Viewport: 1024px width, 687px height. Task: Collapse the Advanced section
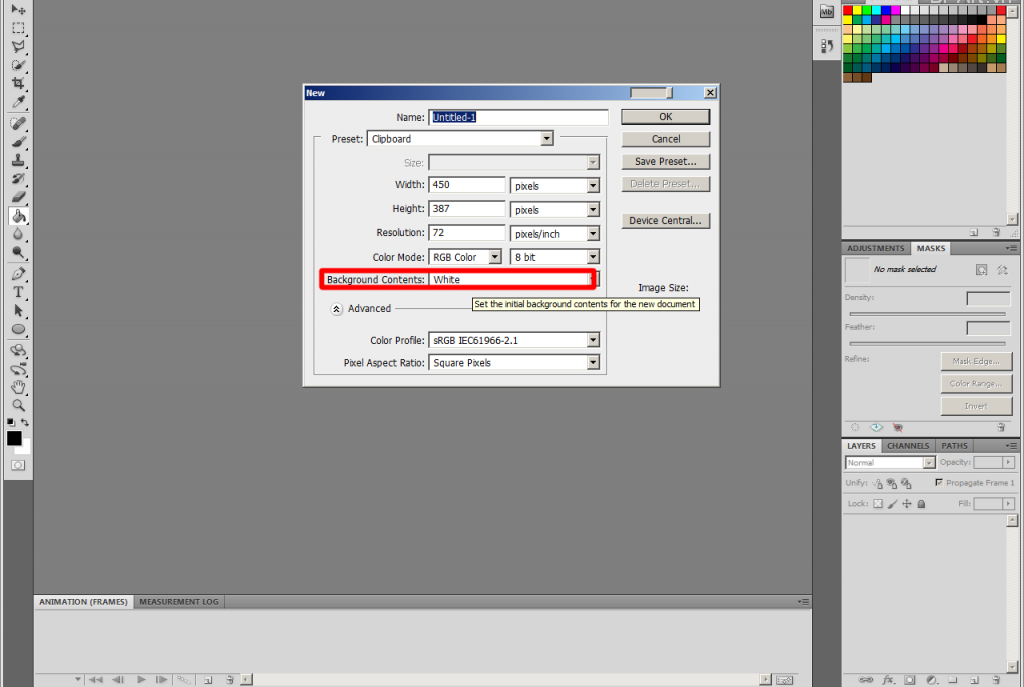pyautogui.click(x=337, y=309)
